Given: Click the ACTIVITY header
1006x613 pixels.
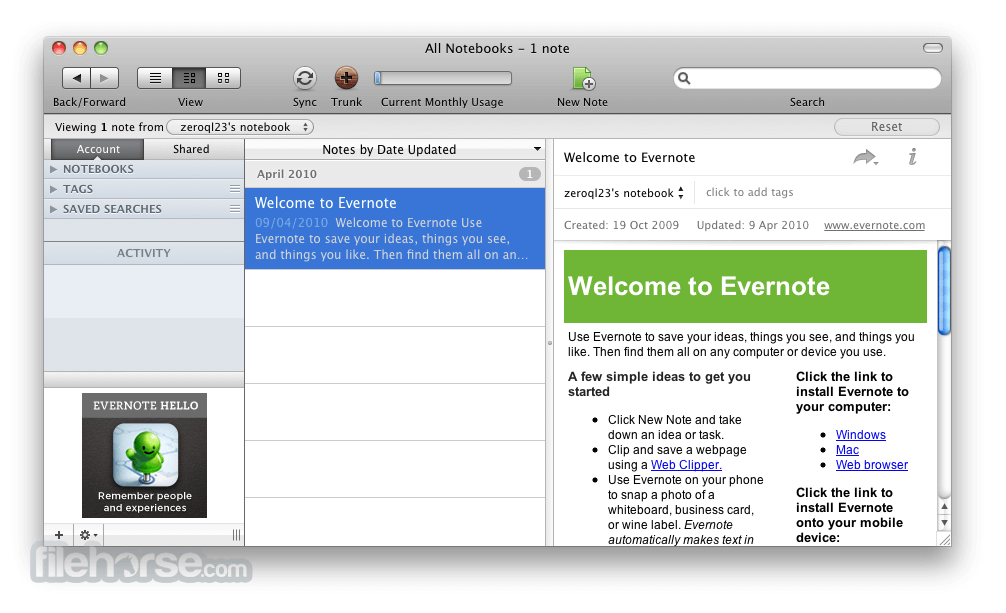Looking at the screenshot, I should pos(144,253).
